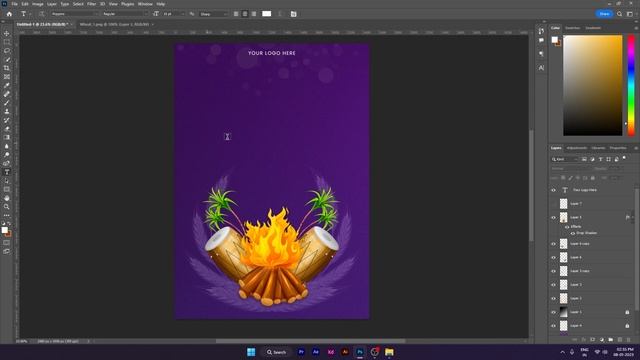This screenshot has height=360, width=640.
Task: Open Premiere Pro from the taskbar
Action: (301, 352)
